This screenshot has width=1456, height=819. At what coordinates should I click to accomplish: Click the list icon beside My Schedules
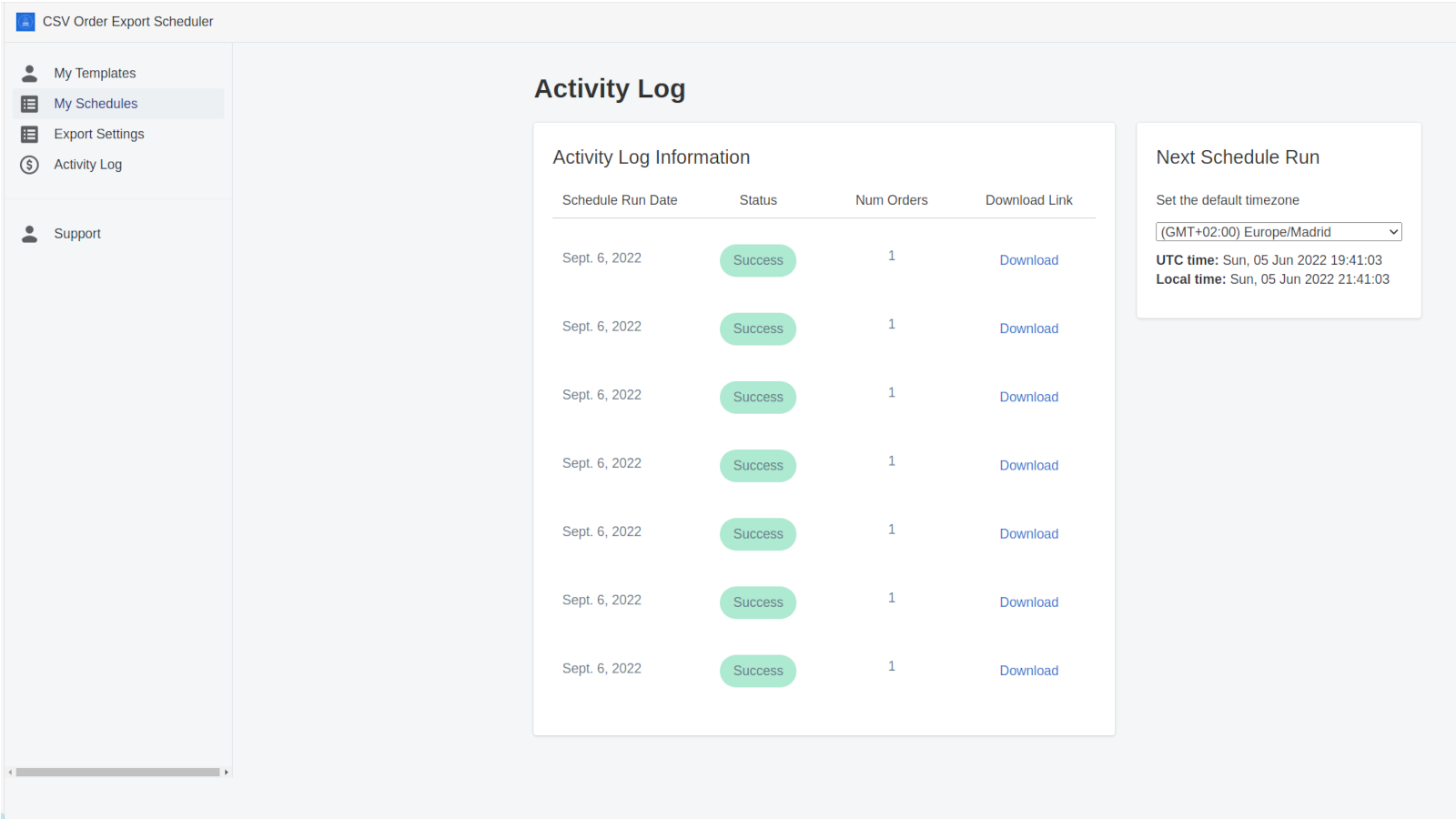(x=29, y=104)
